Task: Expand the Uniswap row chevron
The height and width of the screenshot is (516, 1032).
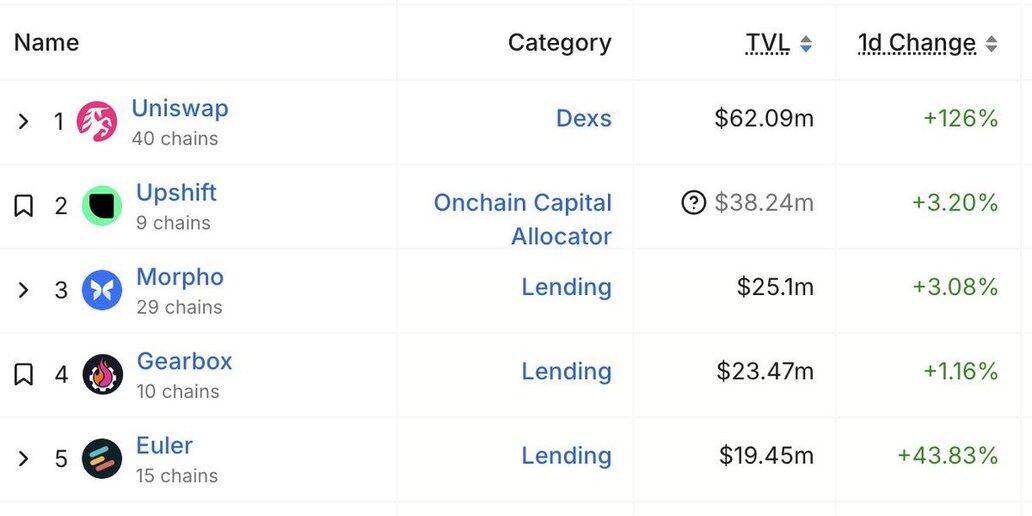Action: click(24, 122)
